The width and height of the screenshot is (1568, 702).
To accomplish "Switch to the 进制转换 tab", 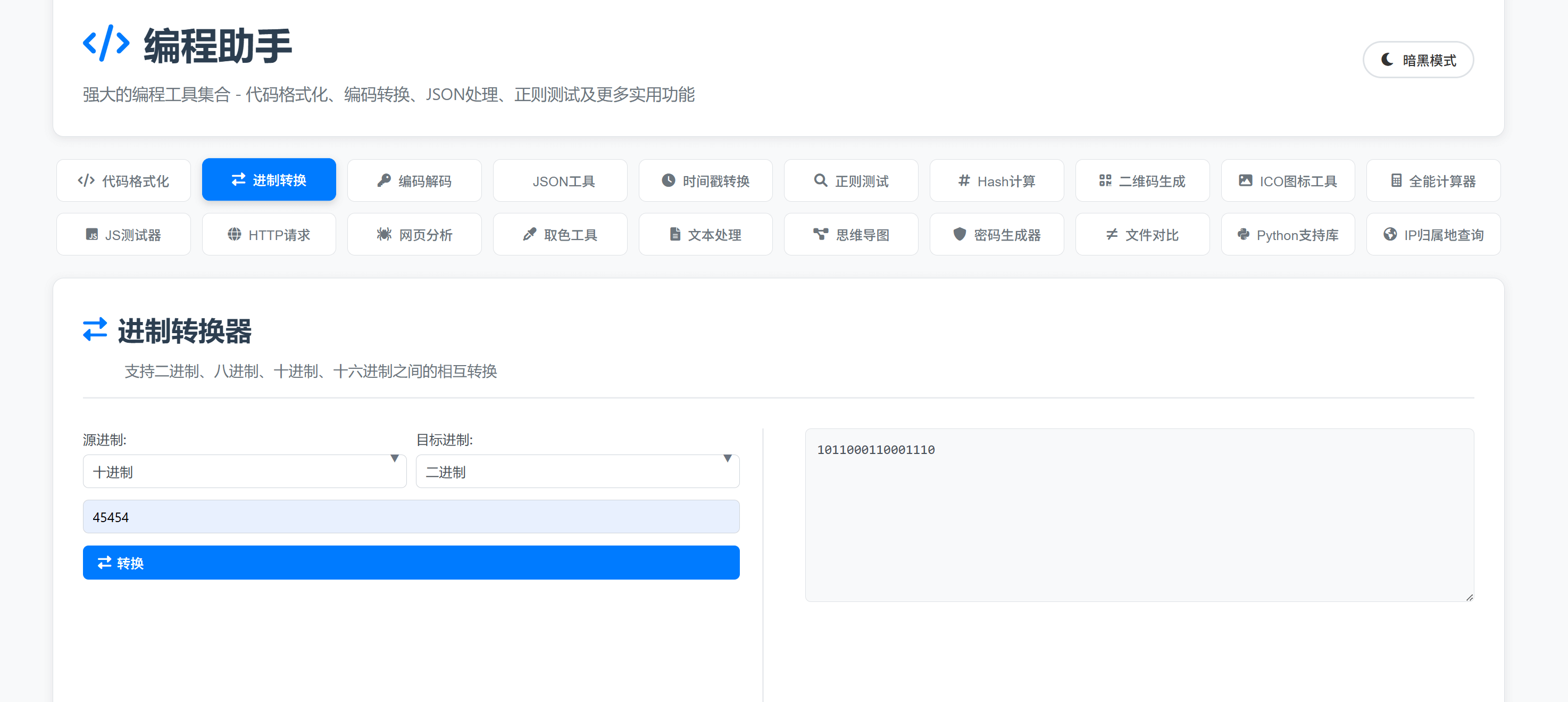I will 269,179.
